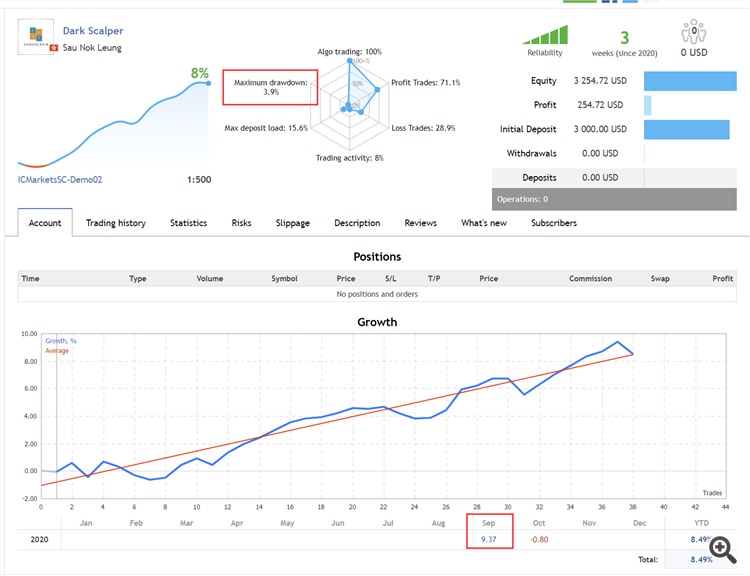Open the Subscribers tab
Screen dimensions: 750x576
554,223
